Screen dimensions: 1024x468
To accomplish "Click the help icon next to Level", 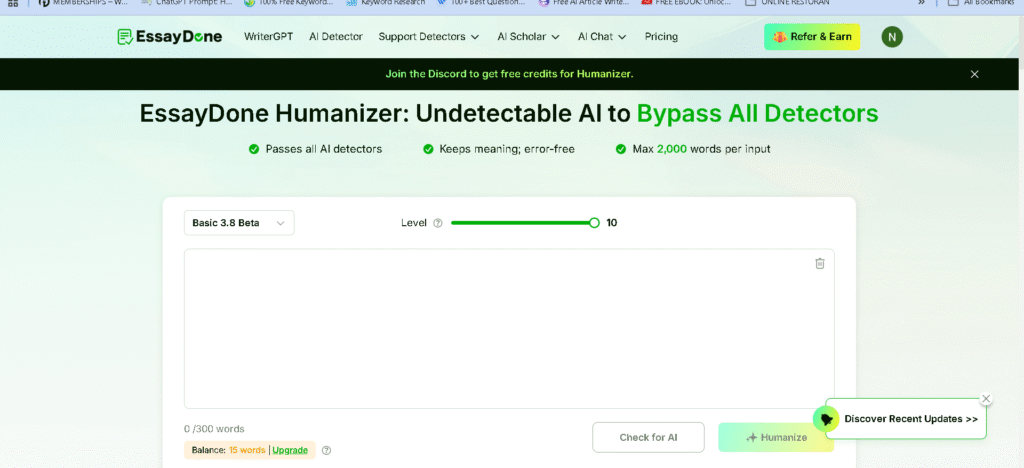I will click(438, 223).
